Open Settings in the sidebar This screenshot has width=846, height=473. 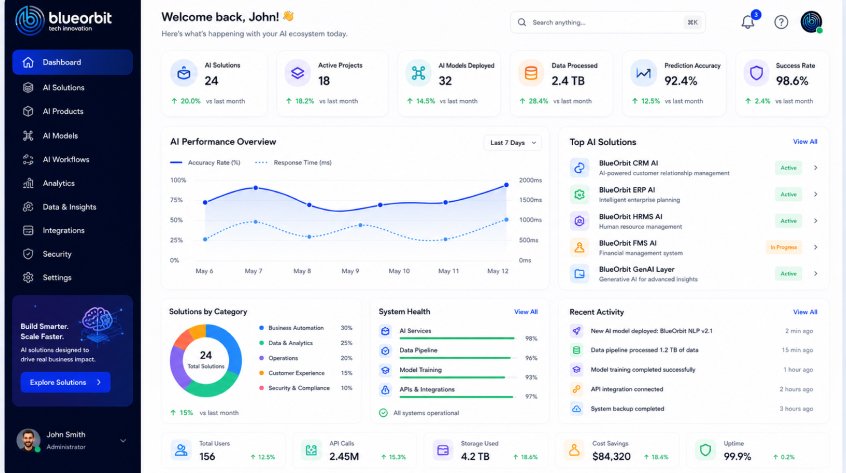pos(72,277)
